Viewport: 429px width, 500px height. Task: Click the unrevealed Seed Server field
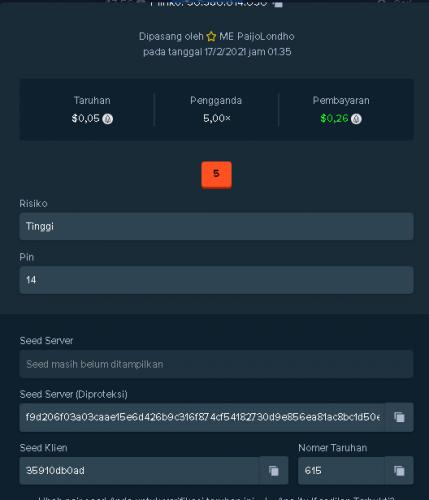click(216, 364)
